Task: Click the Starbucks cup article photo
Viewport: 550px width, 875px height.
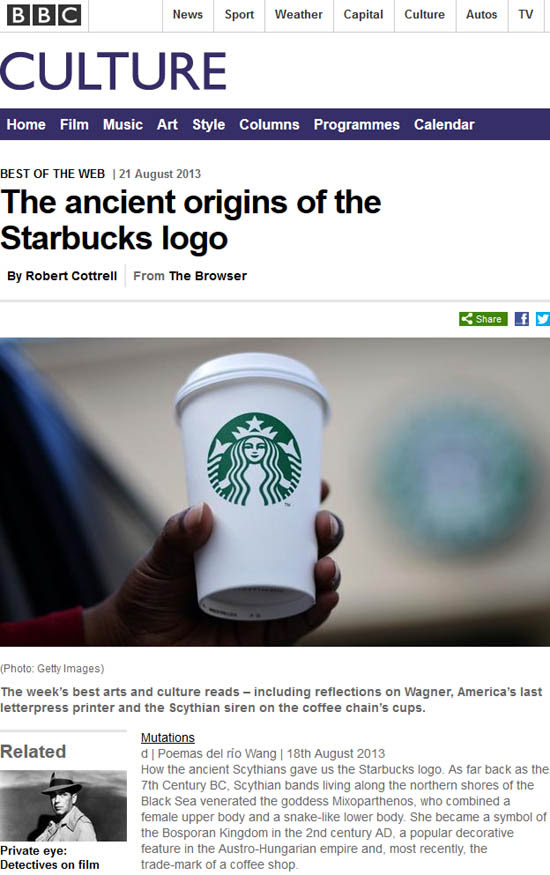Action: click(275, 492)
